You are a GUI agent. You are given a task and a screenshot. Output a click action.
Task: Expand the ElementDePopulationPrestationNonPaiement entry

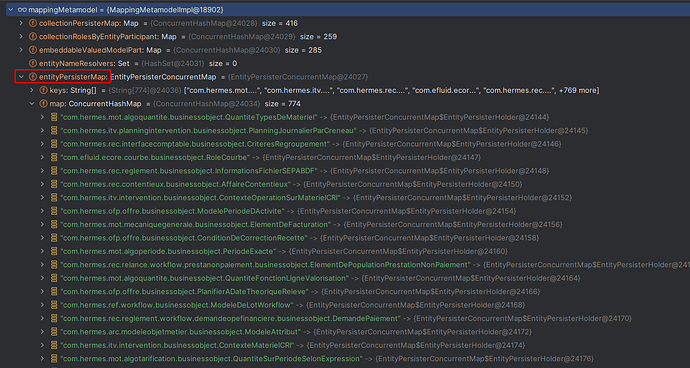coord(43,265)
